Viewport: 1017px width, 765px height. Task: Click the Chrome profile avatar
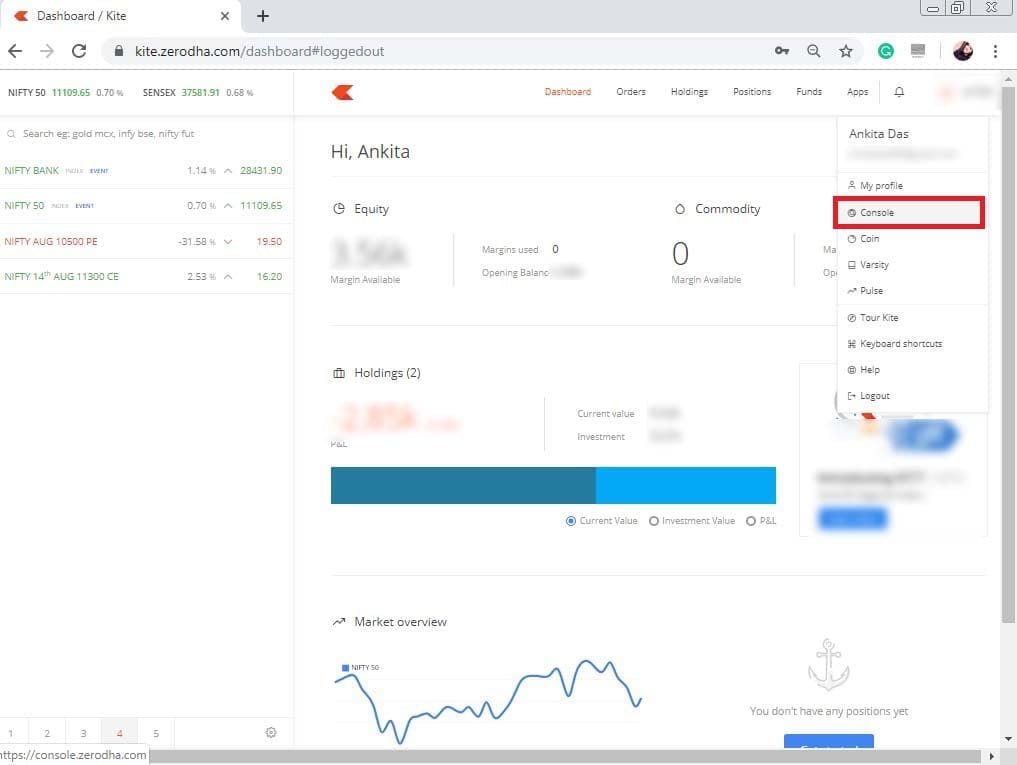click(x=963, y=51)
